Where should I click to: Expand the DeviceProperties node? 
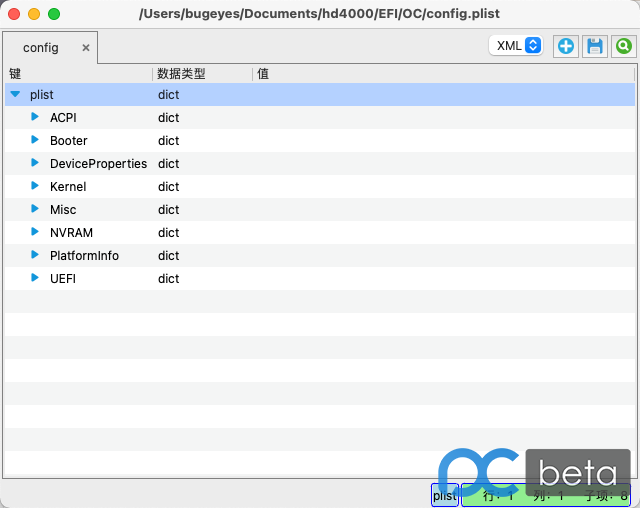point(35,163)
